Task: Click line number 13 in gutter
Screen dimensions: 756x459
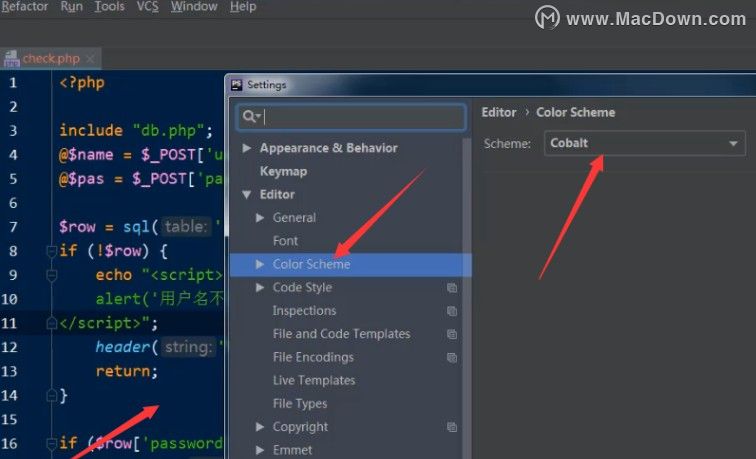Action: pos(9,371)
